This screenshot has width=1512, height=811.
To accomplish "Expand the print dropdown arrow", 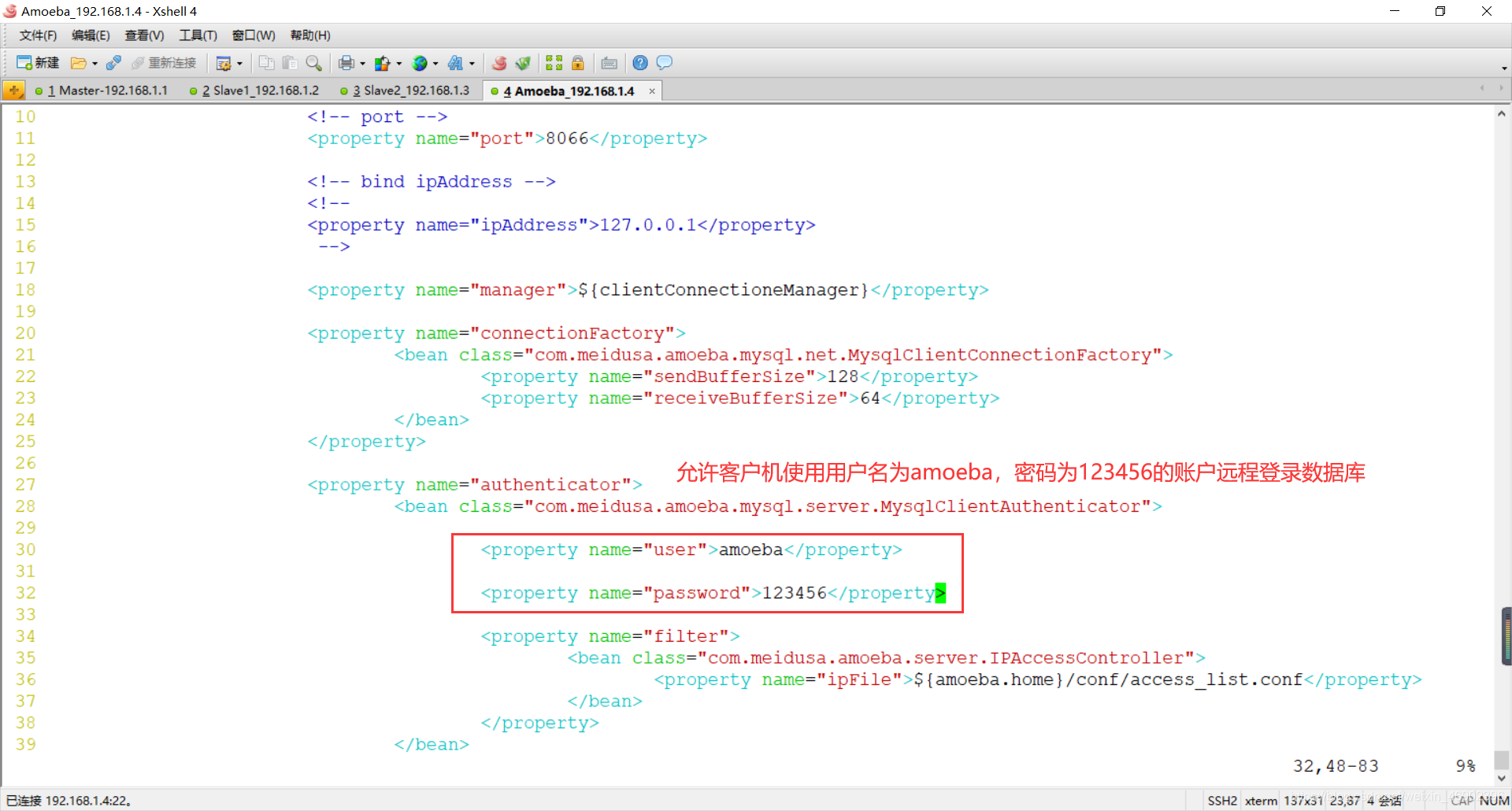I will pyautogui.click(x=362, y=64).
